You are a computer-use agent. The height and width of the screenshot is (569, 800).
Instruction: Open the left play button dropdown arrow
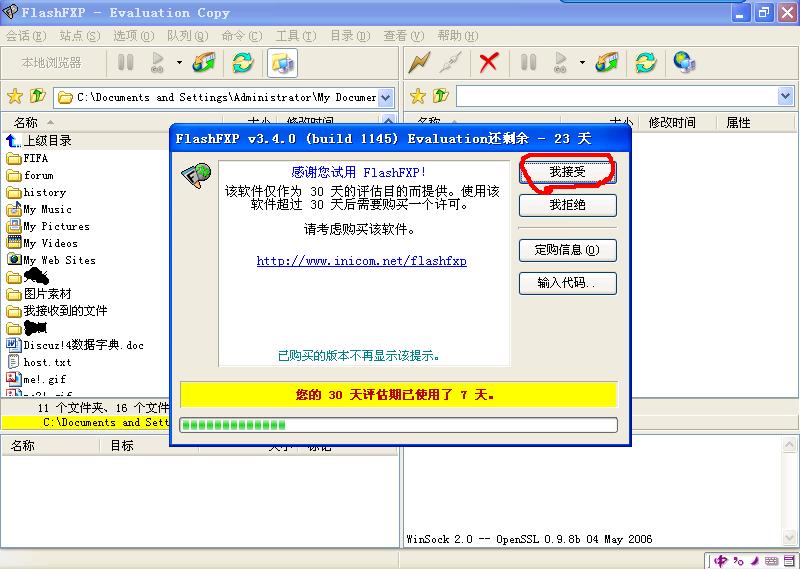[x=179, y=62]
